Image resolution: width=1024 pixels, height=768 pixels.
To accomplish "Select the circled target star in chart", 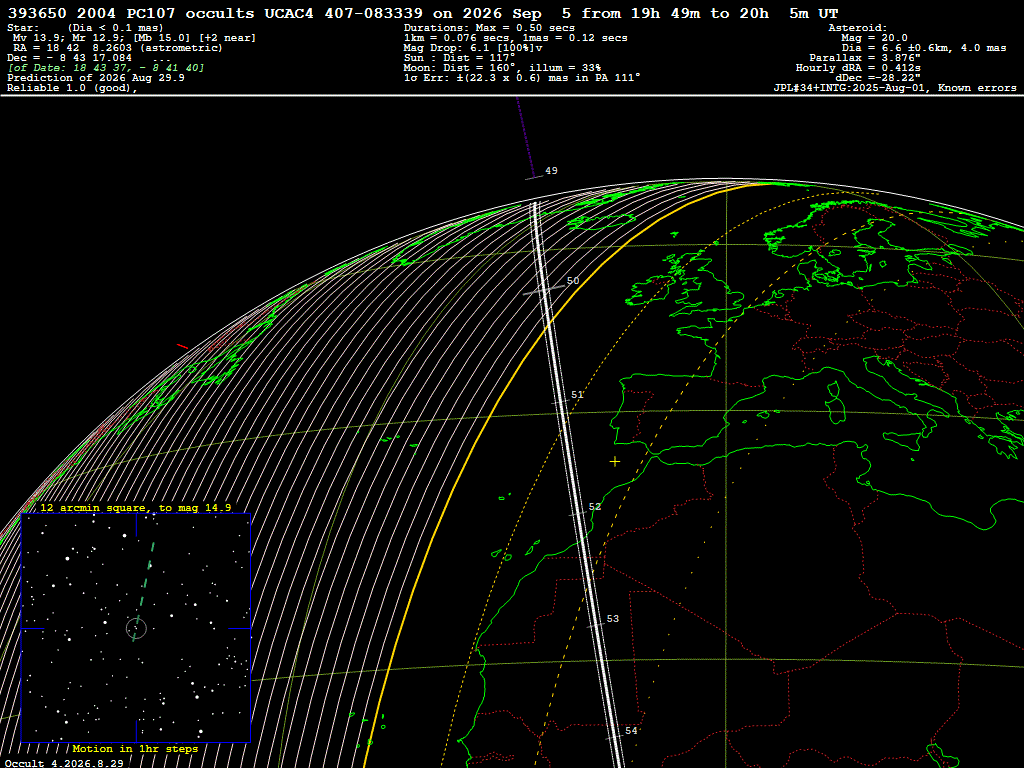I will pyautogui.click(x=136, y=628).
